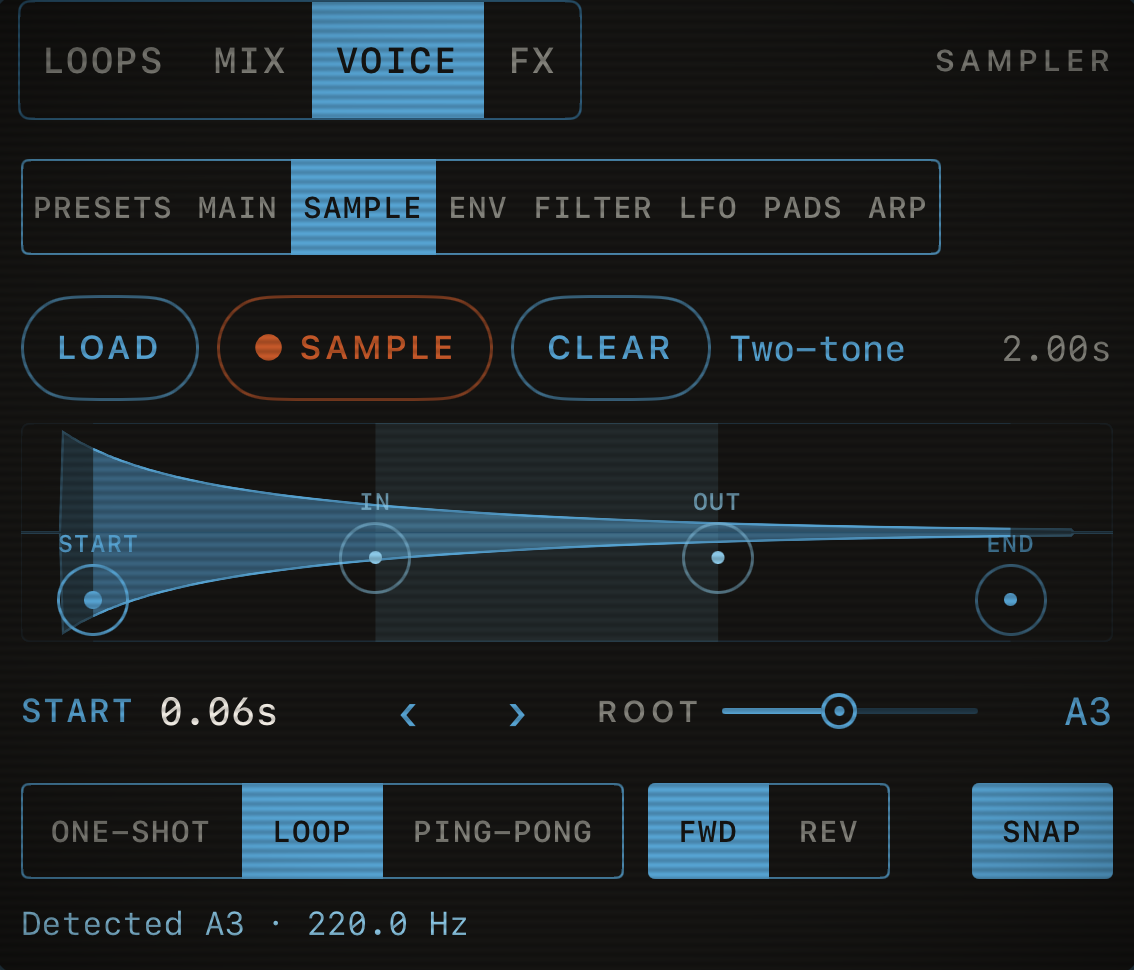Select the START marker handle on waveform

[93, 600]
